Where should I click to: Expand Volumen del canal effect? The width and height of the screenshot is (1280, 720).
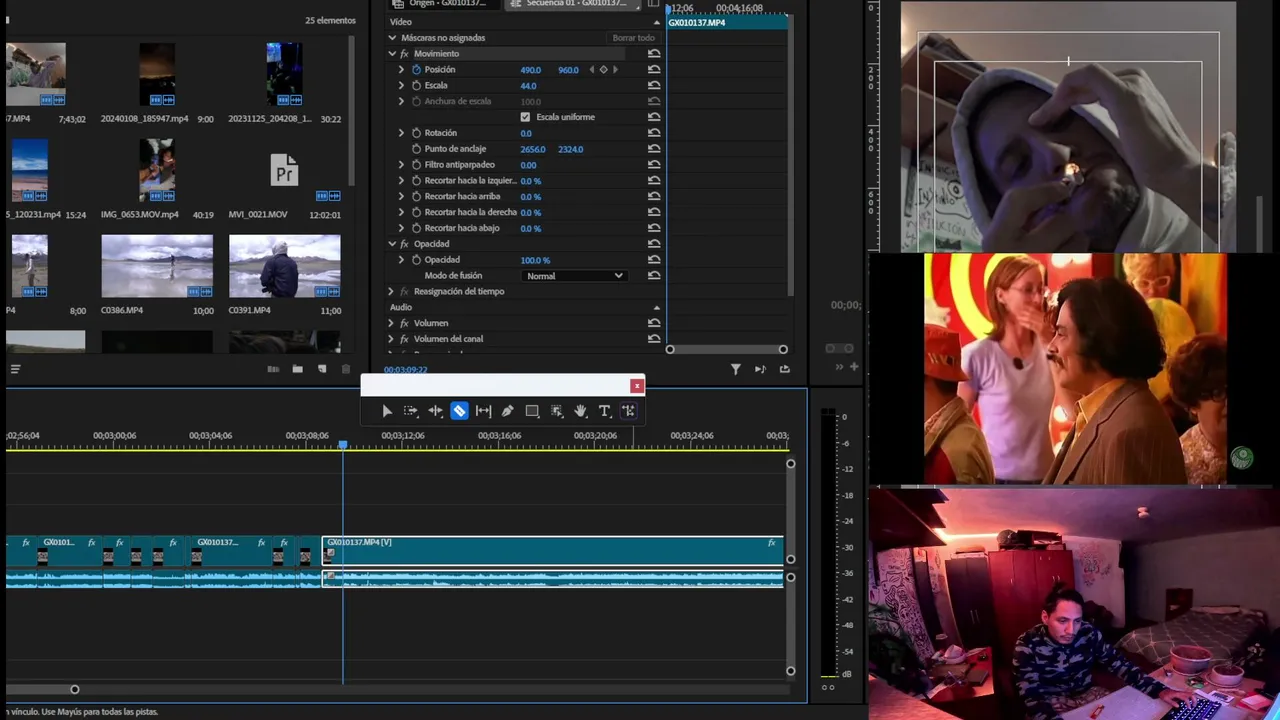click(391, 339)
